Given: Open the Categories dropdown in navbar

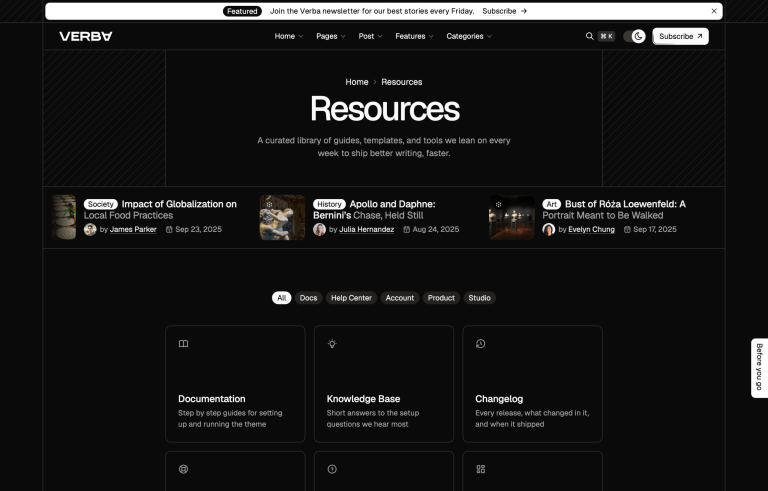Looking at the screenshot, I should (469, 36).
